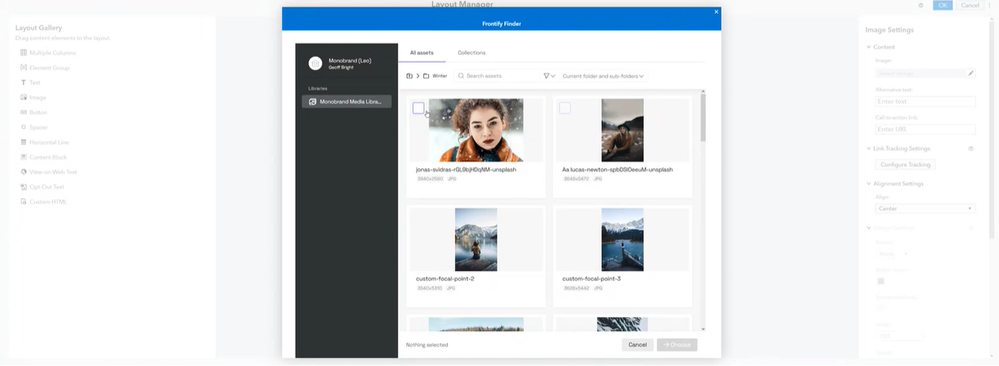Click Cancel in Frontify Finder
999x366 pixels.
637,345
